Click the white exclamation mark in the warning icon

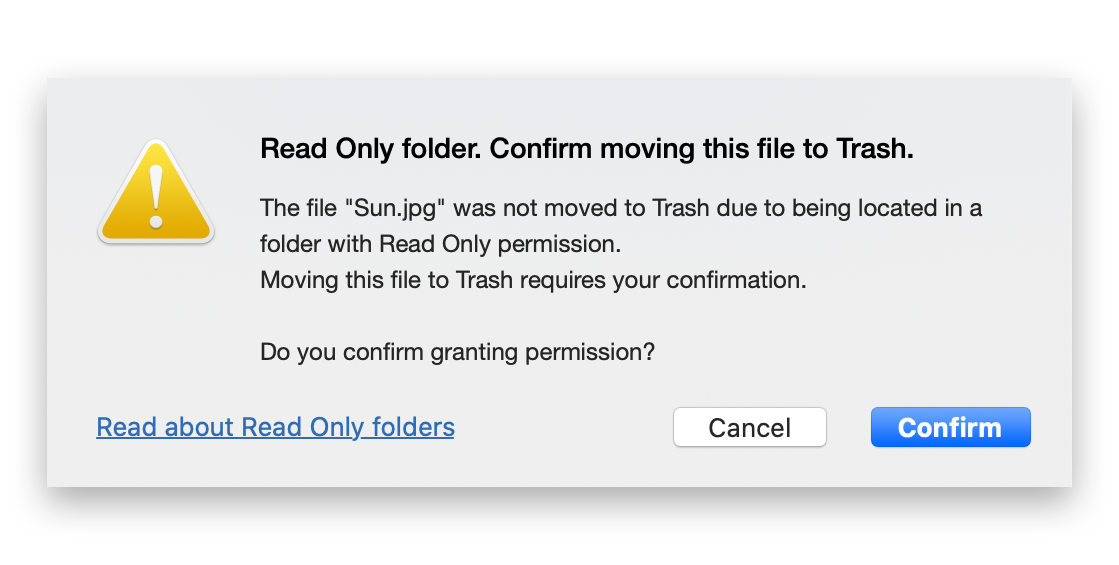156,195
